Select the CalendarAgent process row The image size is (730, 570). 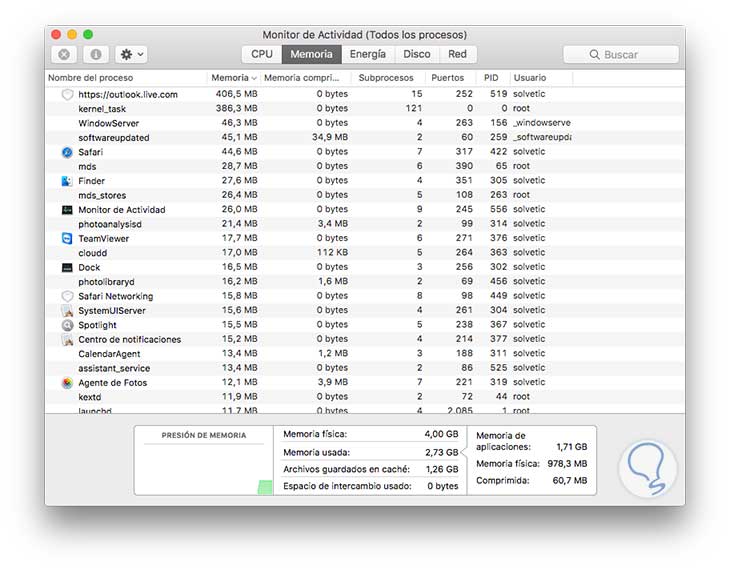pos(365,354)
